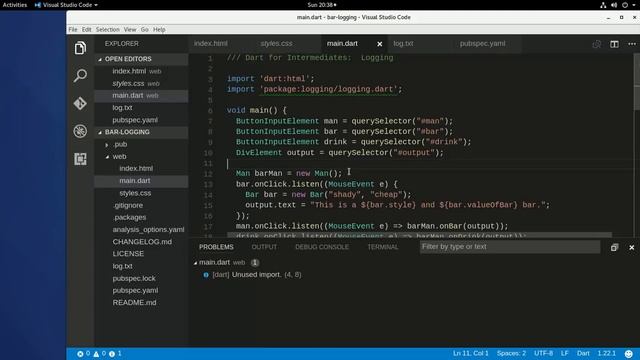Switch to the index.html editor tab

[x=211, y=44]
